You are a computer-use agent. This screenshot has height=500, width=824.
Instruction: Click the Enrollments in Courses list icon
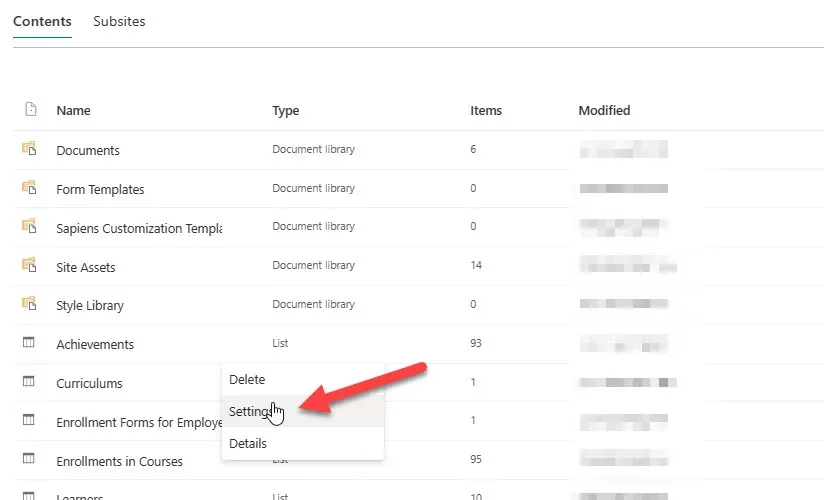[x=29, y=460]
